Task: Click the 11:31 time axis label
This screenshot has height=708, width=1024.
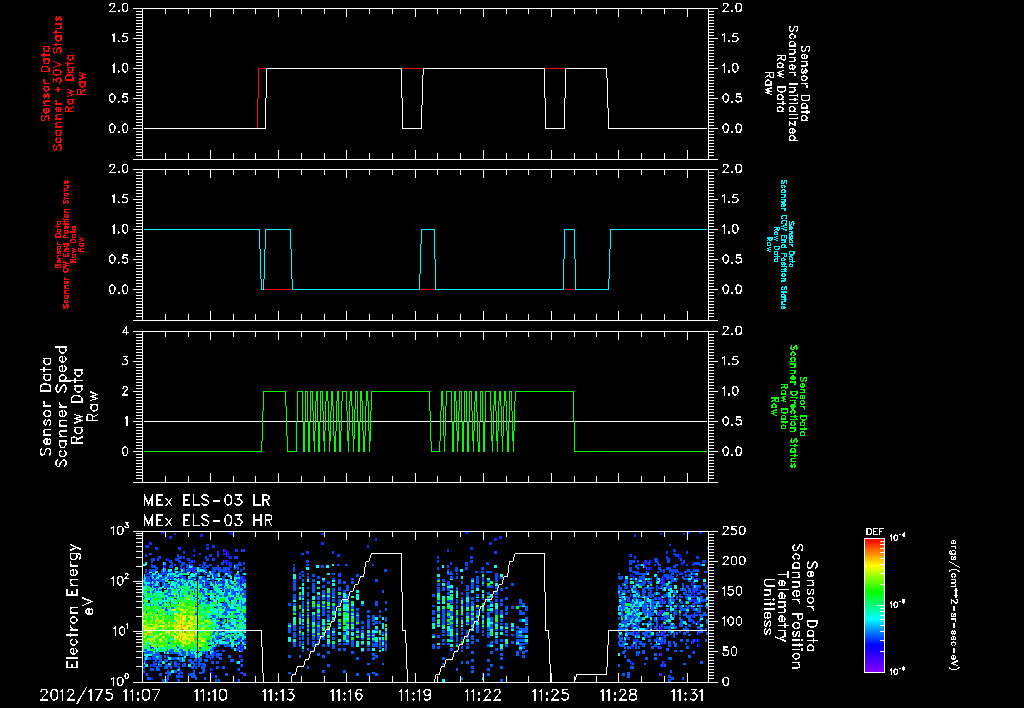Action: 687,695
